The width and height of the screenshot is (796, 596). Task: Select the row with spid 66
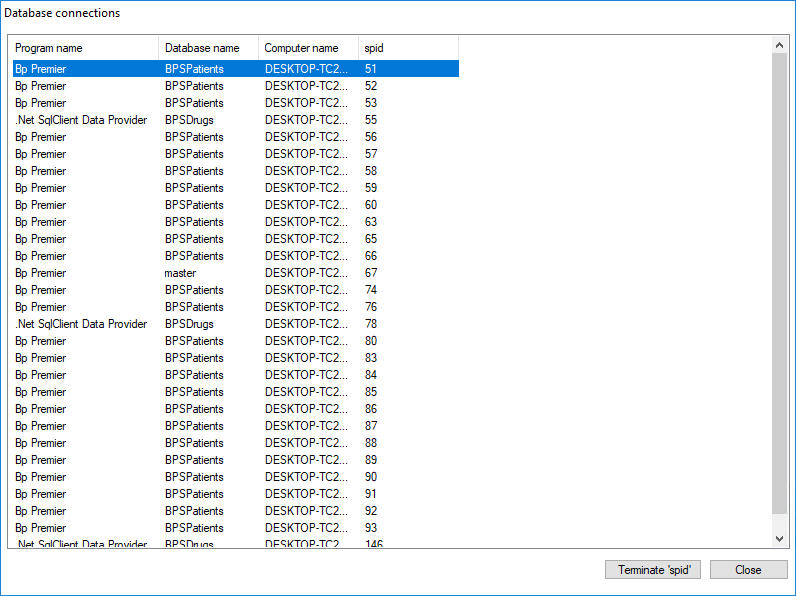tap(236, 256)
